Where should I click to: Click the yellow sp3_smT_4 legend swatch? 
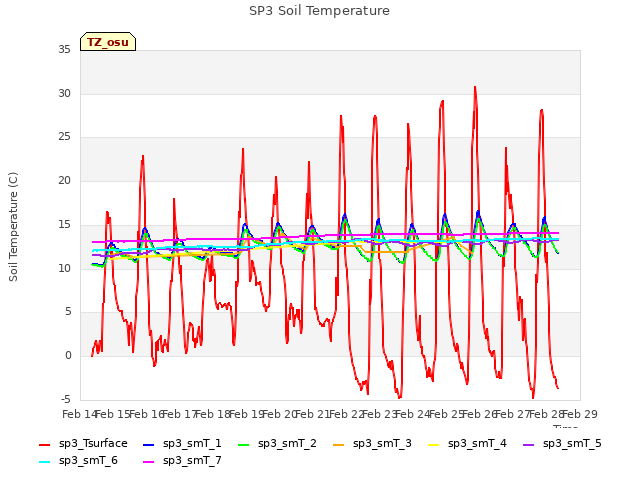pyautogui.click(x=433, y=444)
